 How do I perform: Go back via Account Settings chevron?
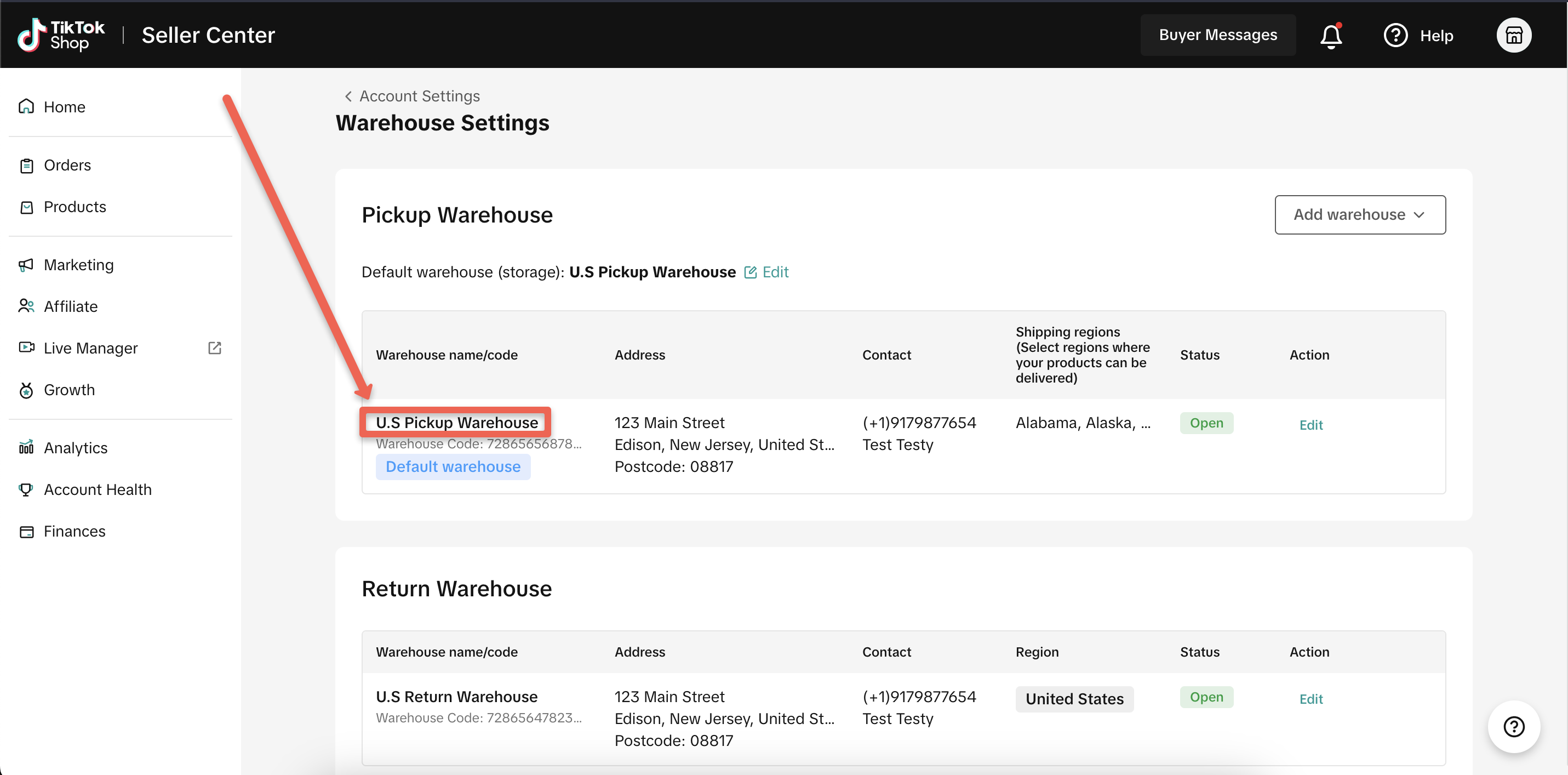[348, 96]
